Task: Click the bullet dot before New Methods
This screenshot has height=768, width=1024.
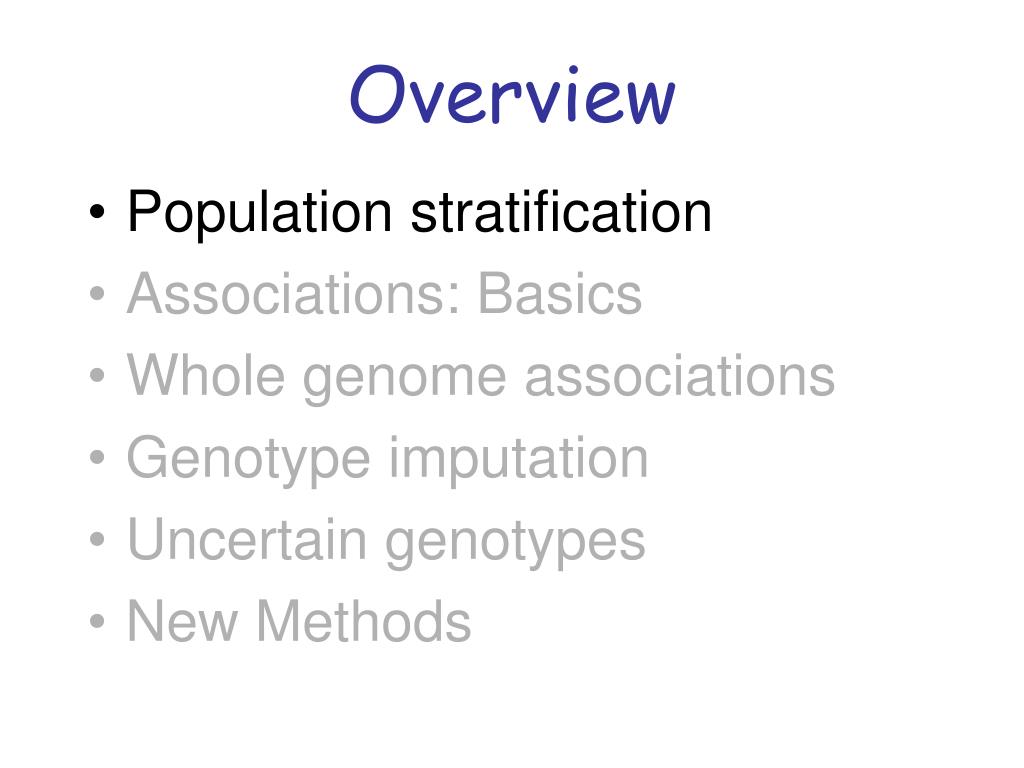Action: point(97,621)
